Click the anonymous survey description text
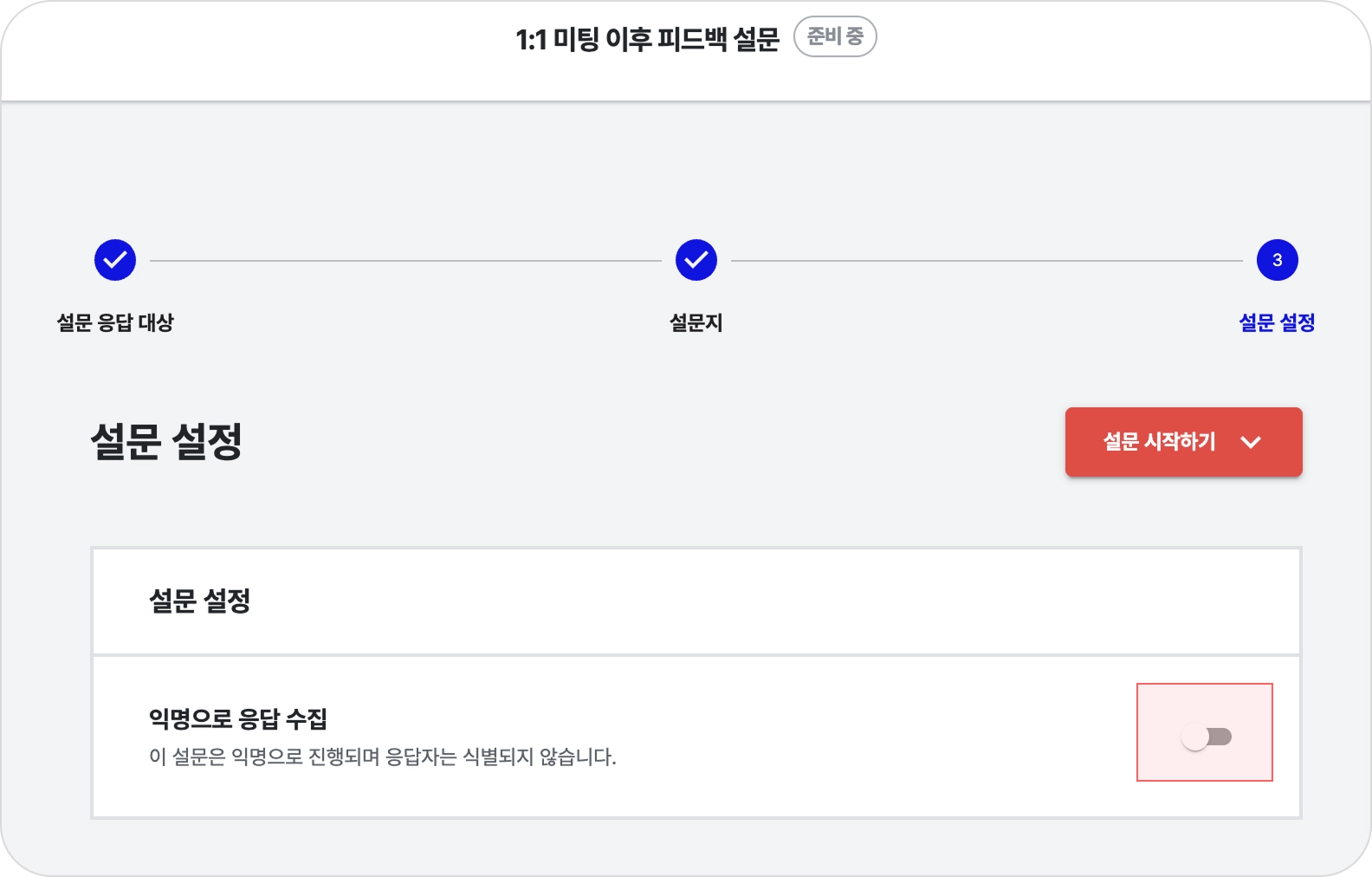Screen dimensions: 1372x877 (382, 757)
